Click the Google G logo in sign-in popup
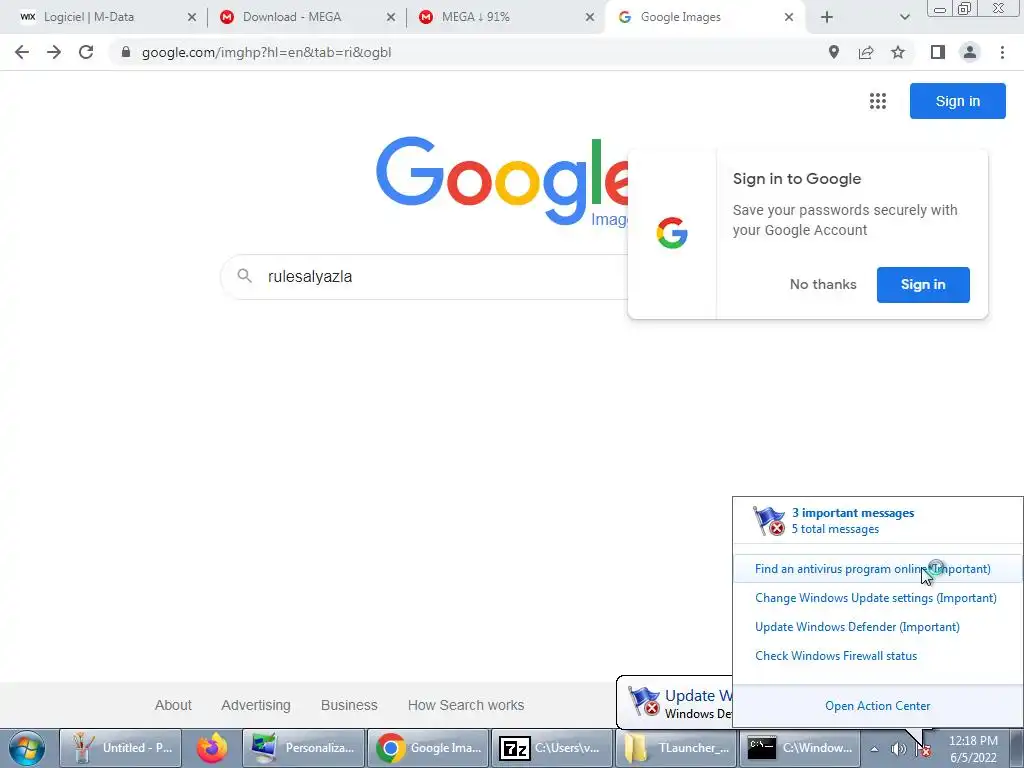This screenshot has width=1024, height=768. (x=672, y=233)
